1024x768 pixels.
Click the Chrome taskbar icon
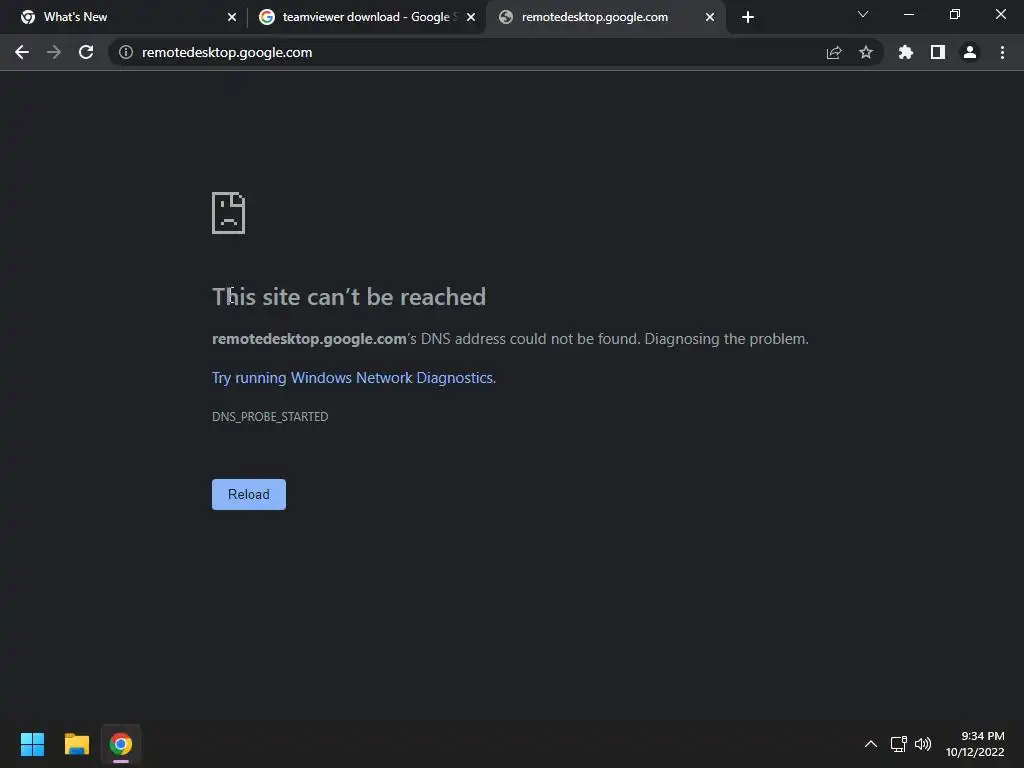tap(121, 744)
